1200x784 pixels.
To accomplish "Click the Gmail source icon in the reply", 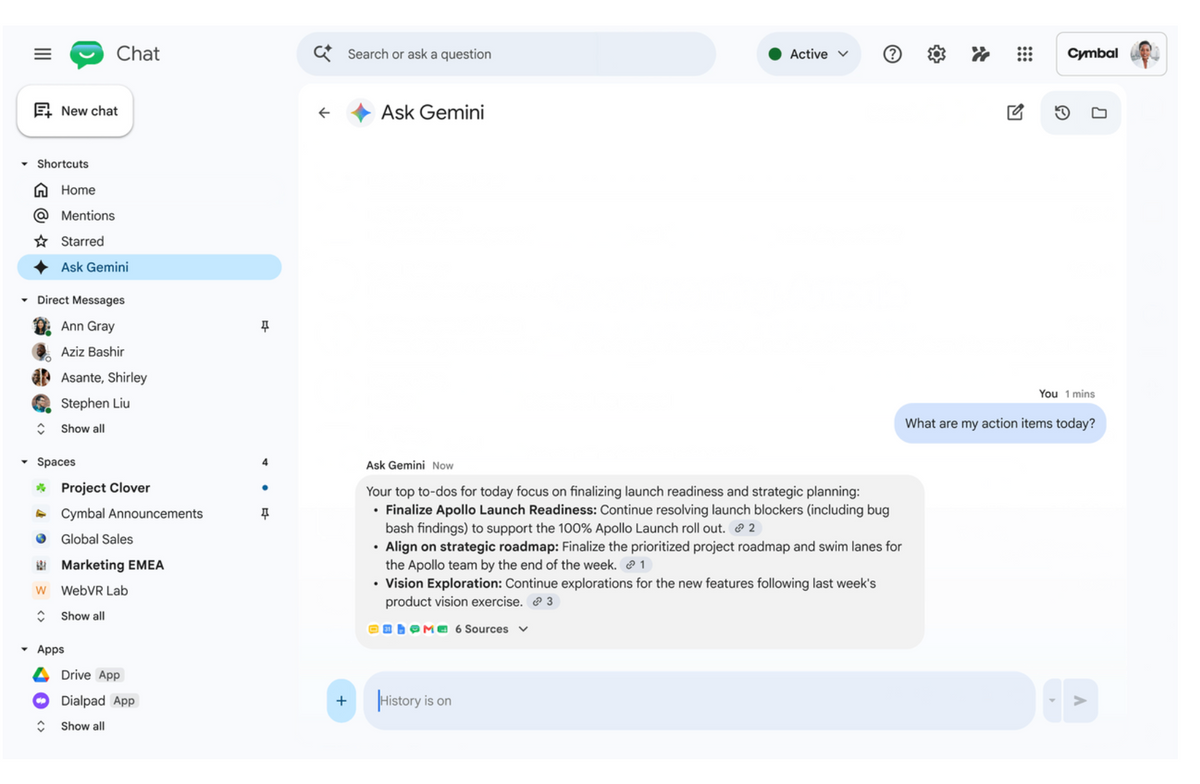I will click(x=428, y=629).
